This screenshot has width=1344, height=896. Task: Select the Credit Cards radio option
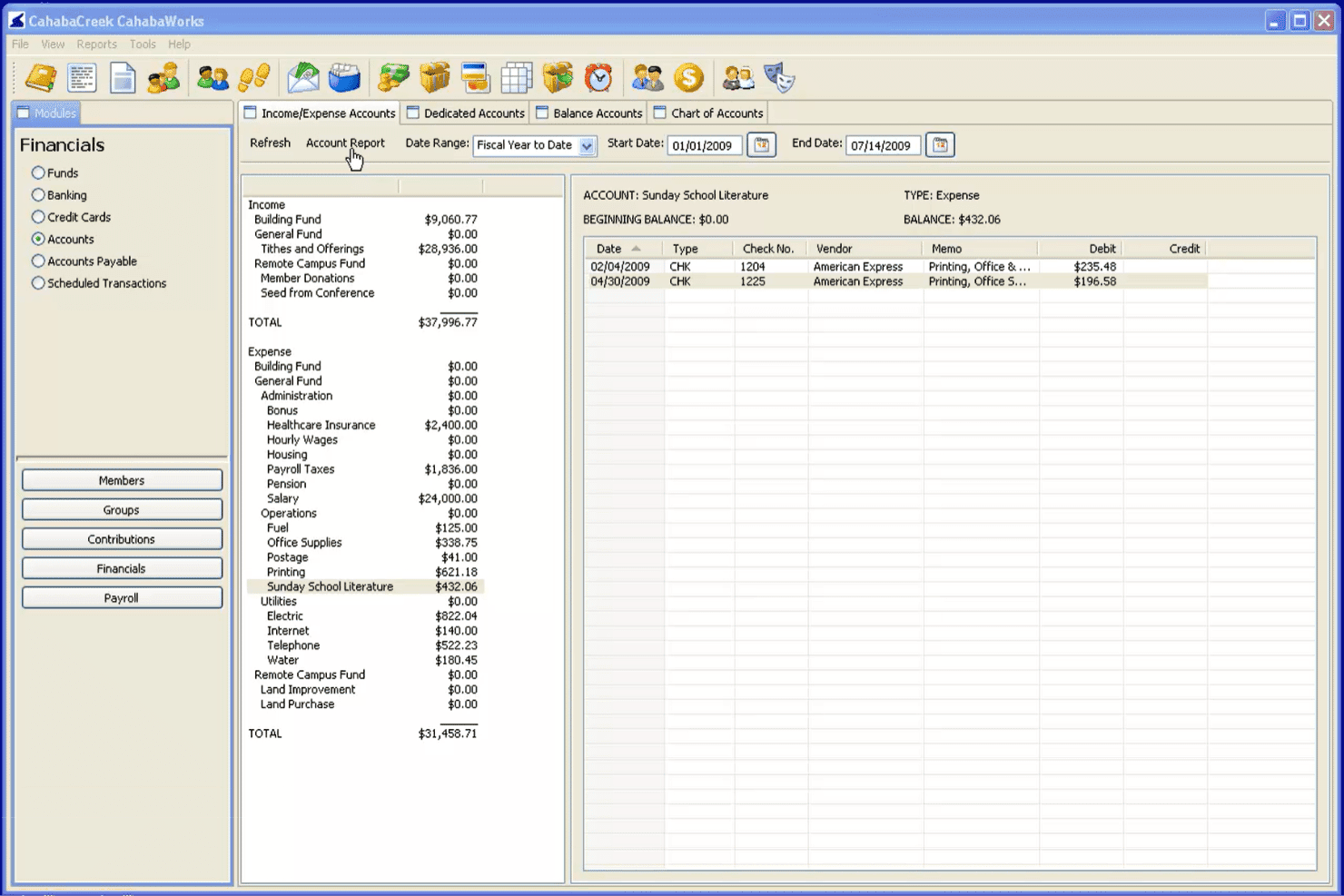(38, 217)
